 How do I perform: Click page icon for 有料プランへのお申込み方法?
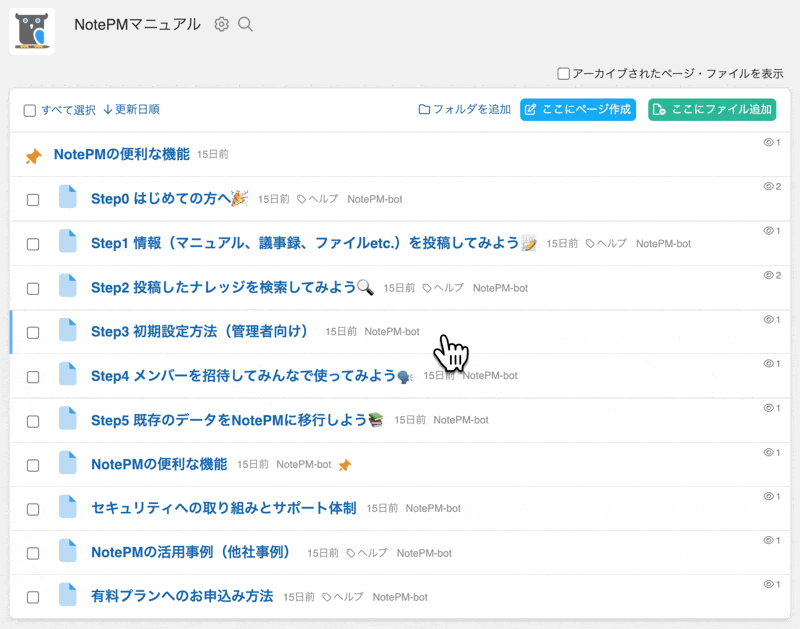coord(67,594)
